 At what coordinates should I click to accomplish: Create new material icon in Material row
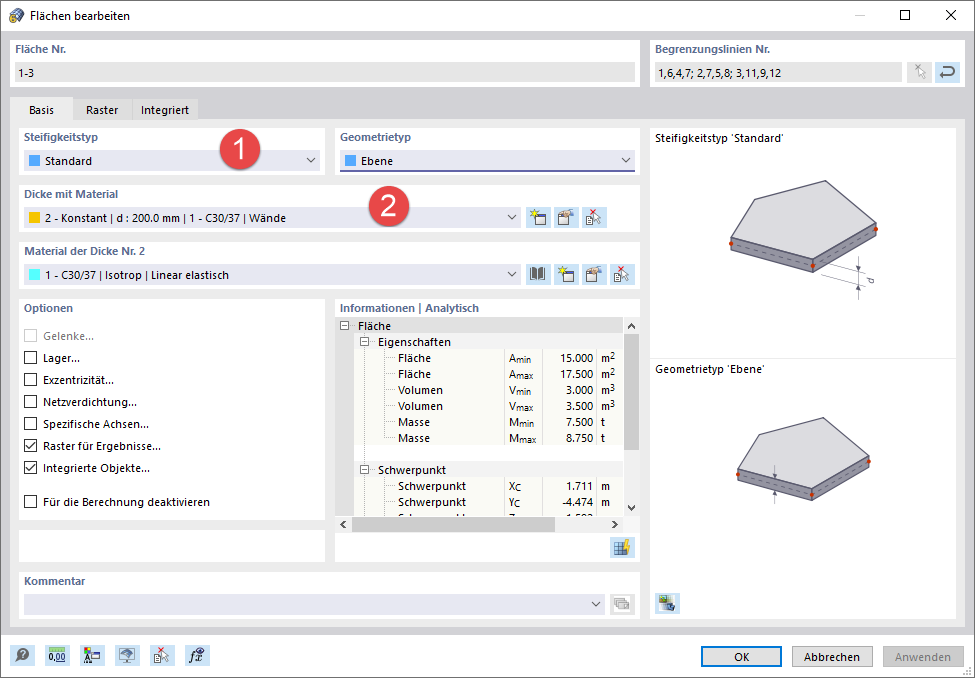(566, 274)
